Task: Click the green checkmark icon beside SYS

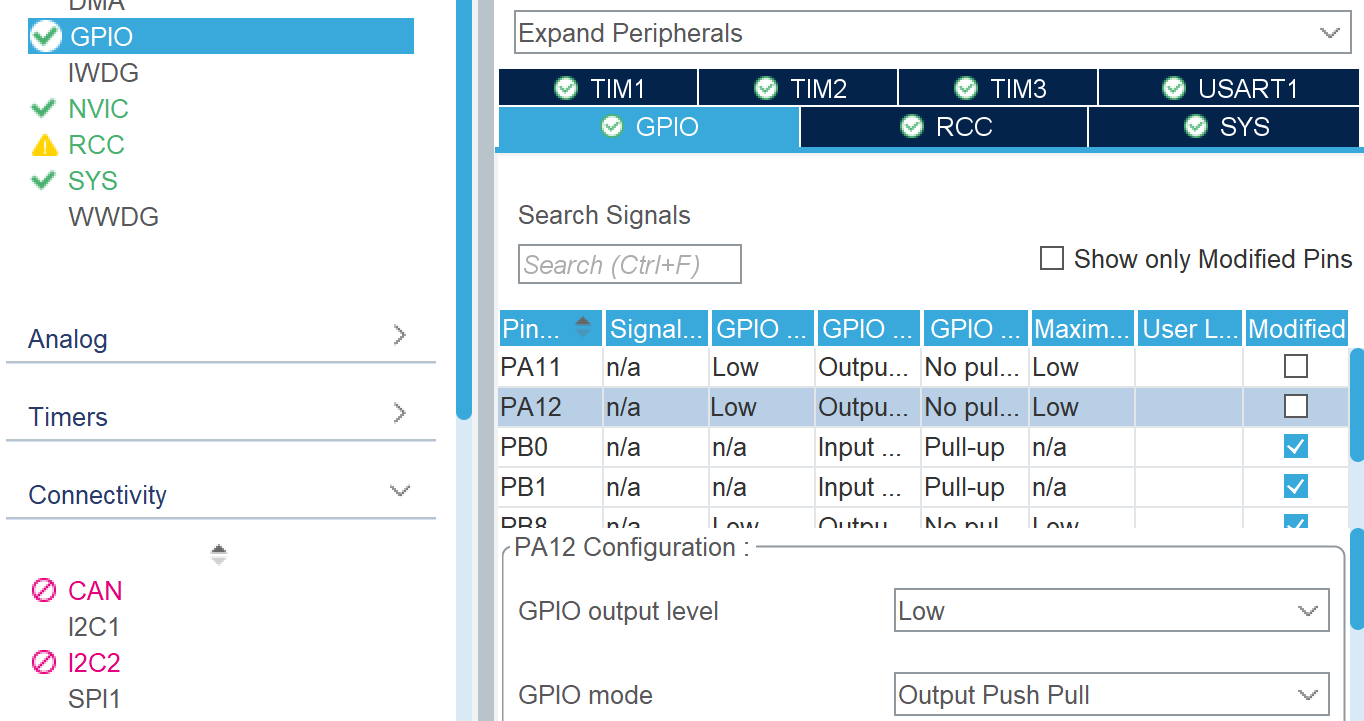Action: pos(43,180)
